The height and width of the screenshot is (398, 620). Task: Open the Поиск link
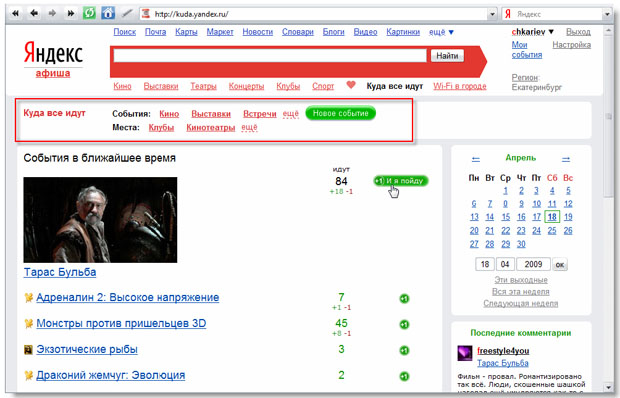[125, 32]
